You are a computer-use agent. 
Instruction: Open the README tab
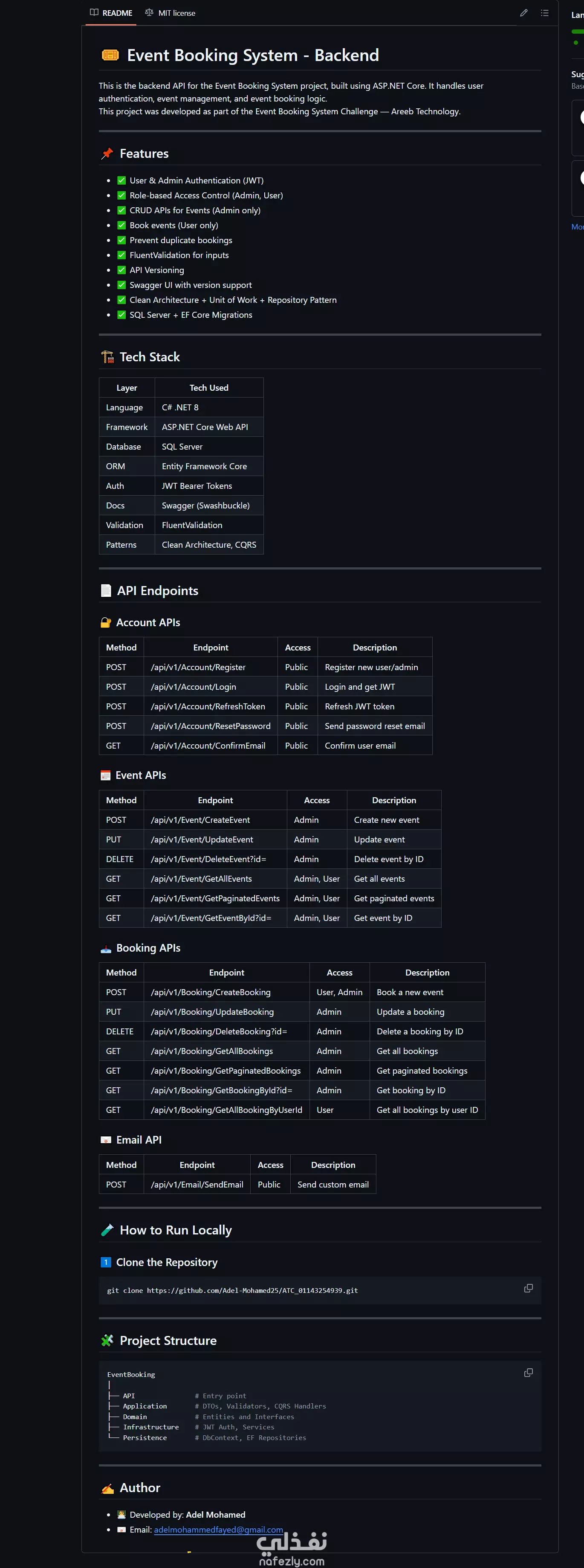[x=111, y=13]
